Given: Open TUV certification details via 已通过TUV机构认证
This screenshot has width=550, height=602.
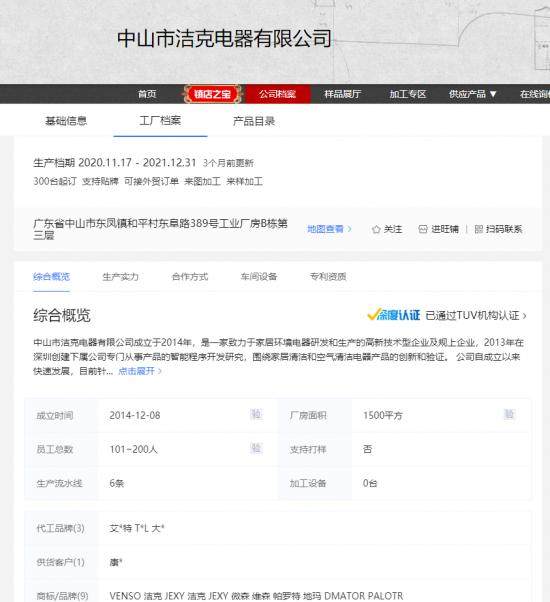Looking at the screenshot, I should pos(476,316).
